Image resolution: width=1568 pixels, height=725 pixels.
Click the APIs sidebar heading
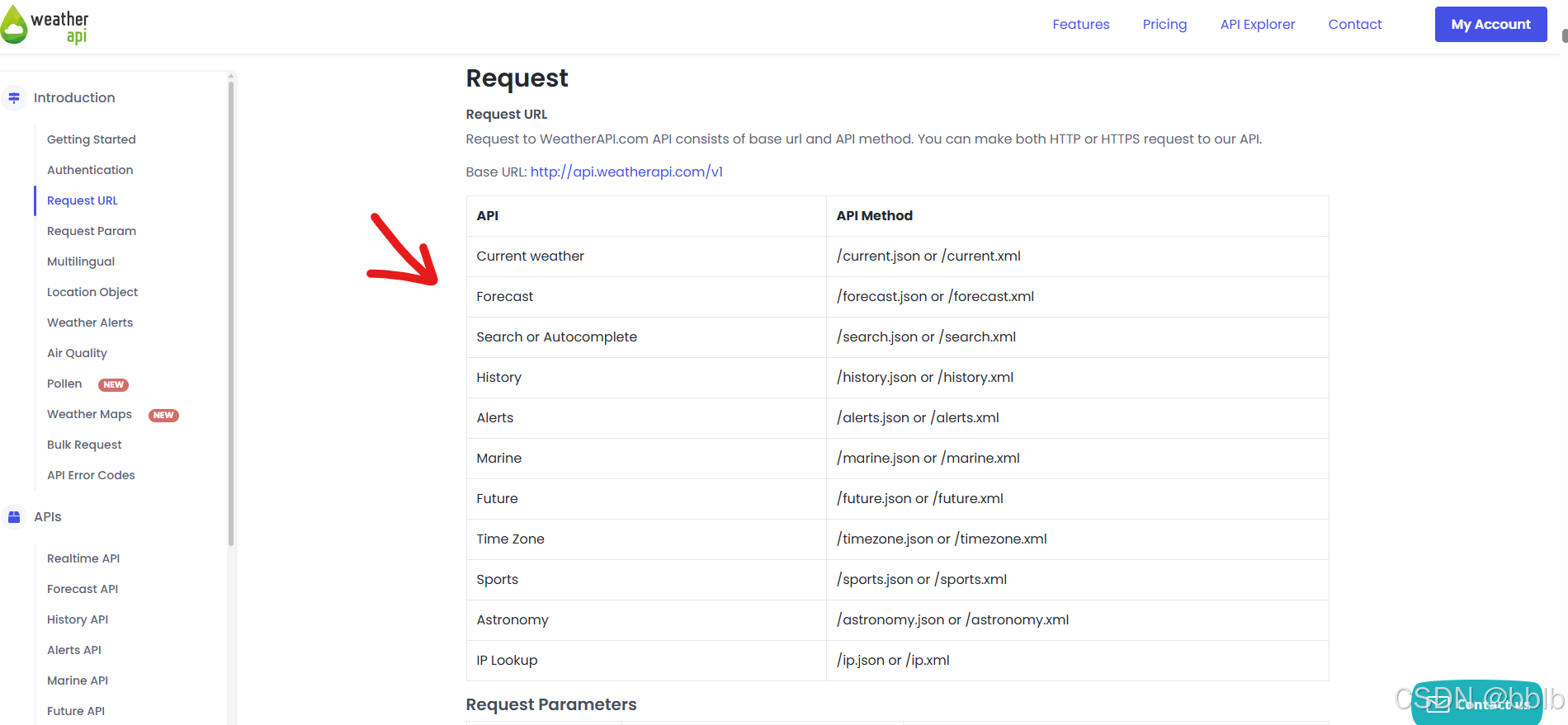pos(48,517)
